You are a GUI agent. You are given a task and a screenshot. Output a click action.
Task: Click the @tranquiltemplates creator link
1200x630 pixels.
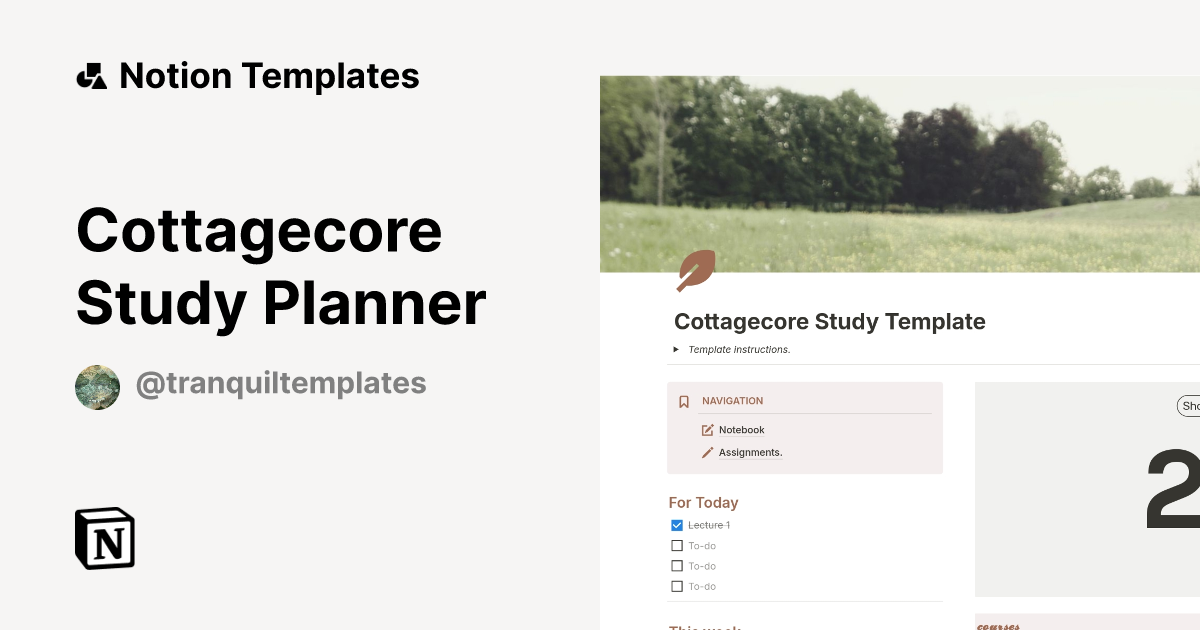(281, 383)
